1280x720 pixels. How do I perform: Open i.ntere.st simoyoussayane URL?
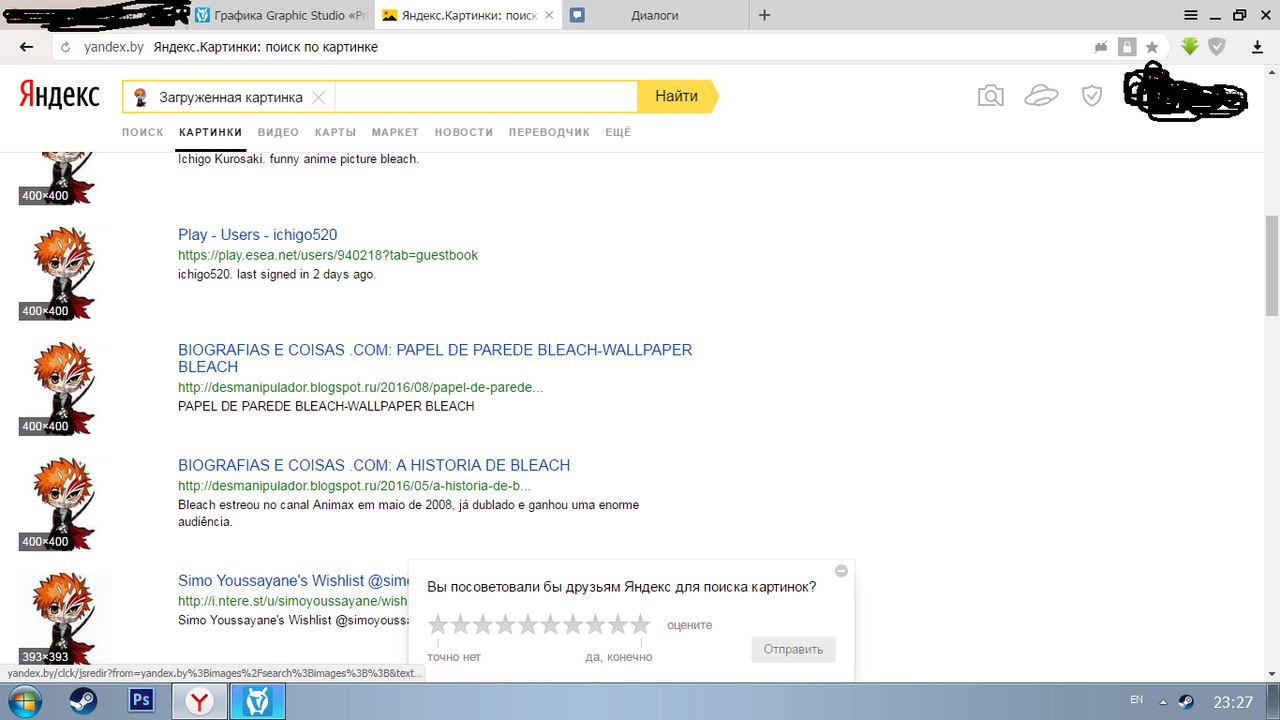click(x=293, y=601)
